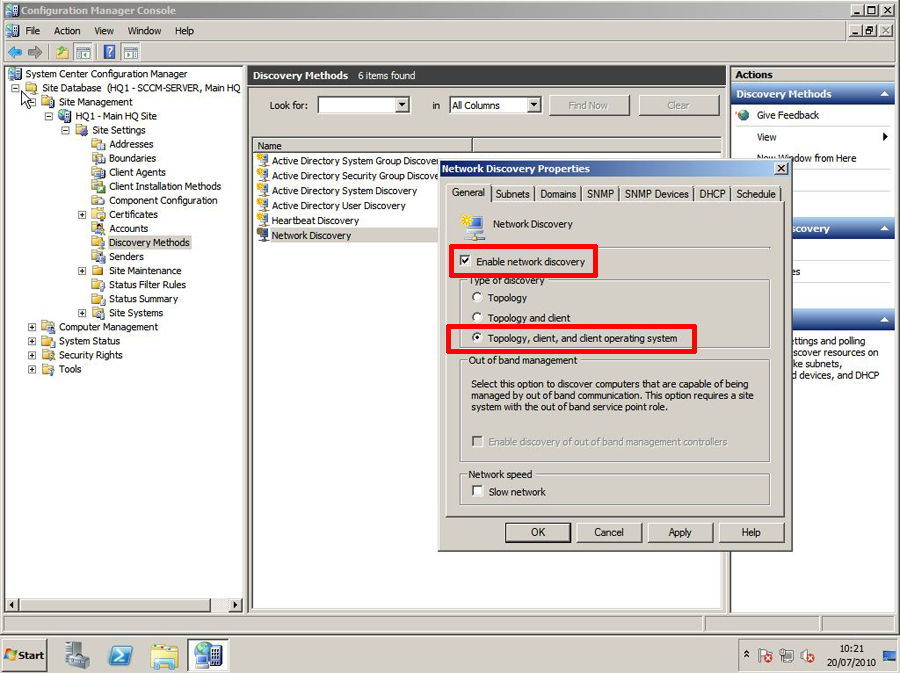Toggle the Enable network discovery checkbox
900x673 pixels.
pos(465,261)
